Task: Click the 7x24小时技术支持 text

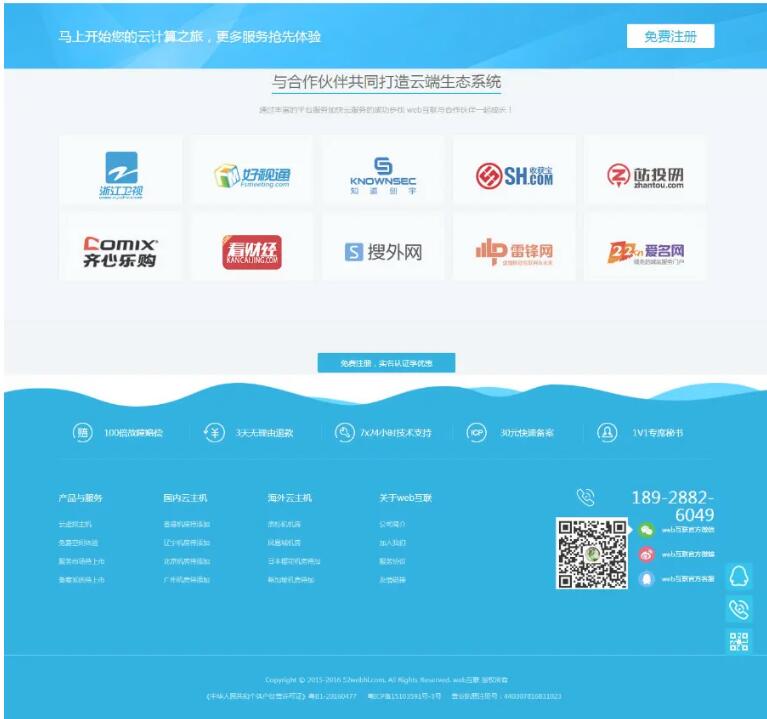Action: tap(396, 433)
